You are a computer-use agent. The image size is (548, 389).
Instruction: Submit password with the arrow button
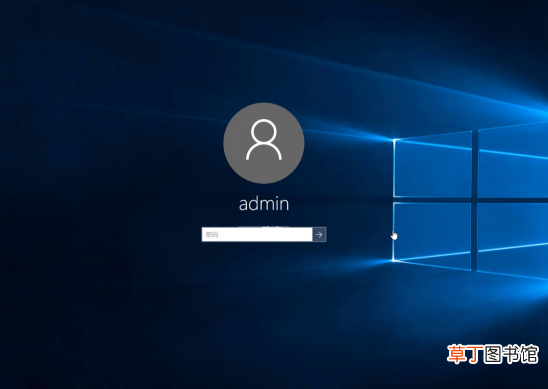point(319,235)
